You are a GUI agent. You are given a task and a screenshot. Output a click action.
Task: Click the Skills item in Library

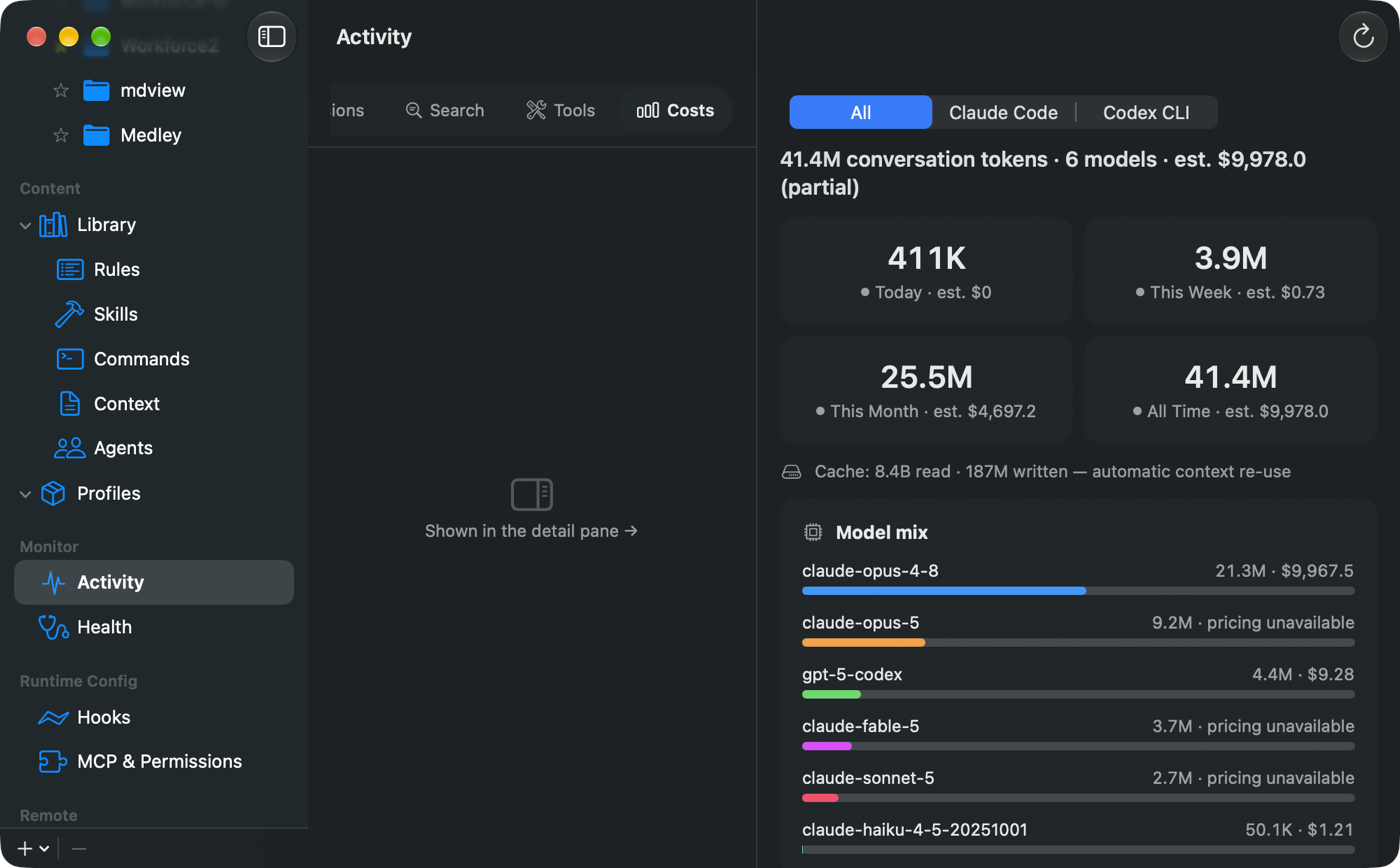[116, 314]
